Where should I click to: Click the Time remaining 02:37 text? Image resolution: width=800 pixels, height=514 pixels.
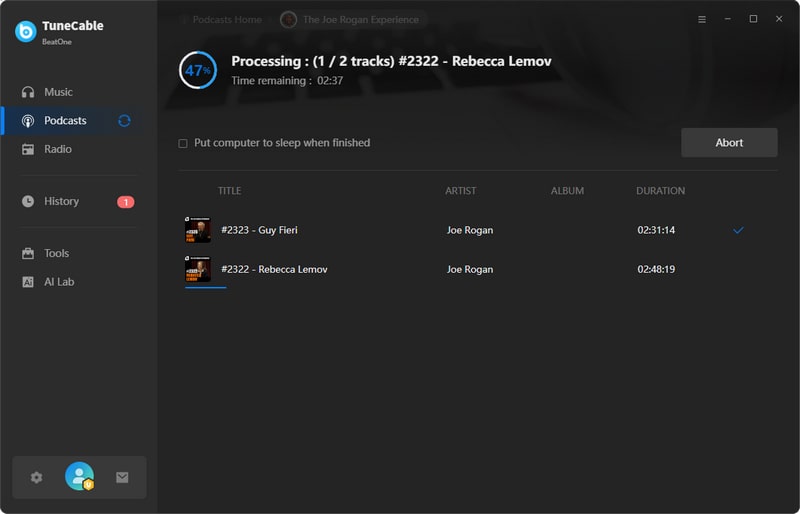coord(287,81)
